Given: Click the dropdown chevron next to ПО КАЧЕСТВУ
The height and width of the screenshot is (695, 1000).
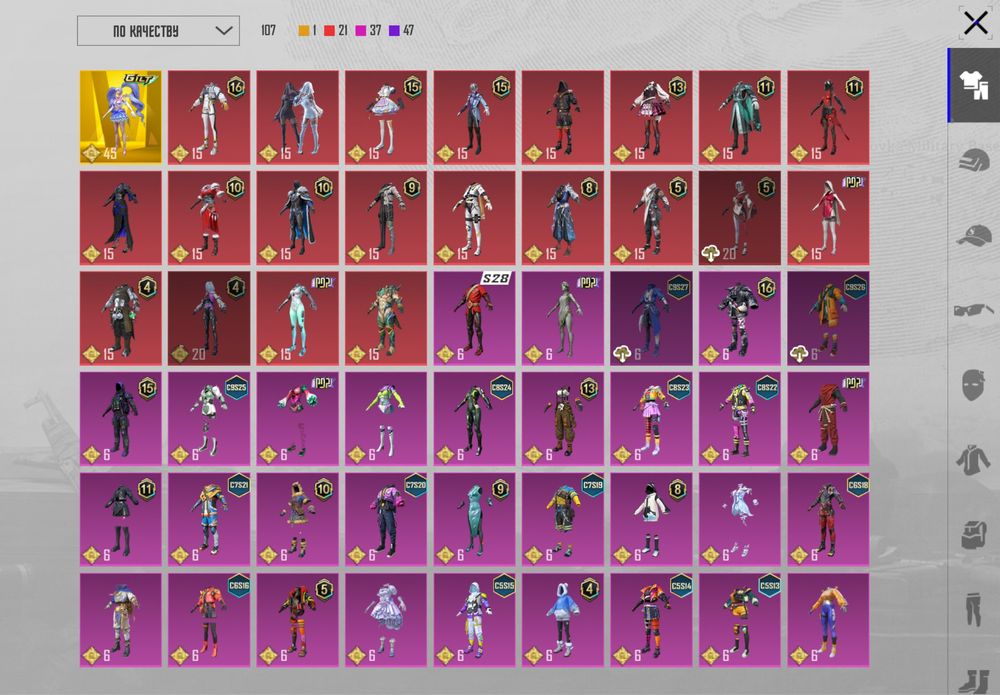Looking at the screenshot, I should click(x=224, y=31).
